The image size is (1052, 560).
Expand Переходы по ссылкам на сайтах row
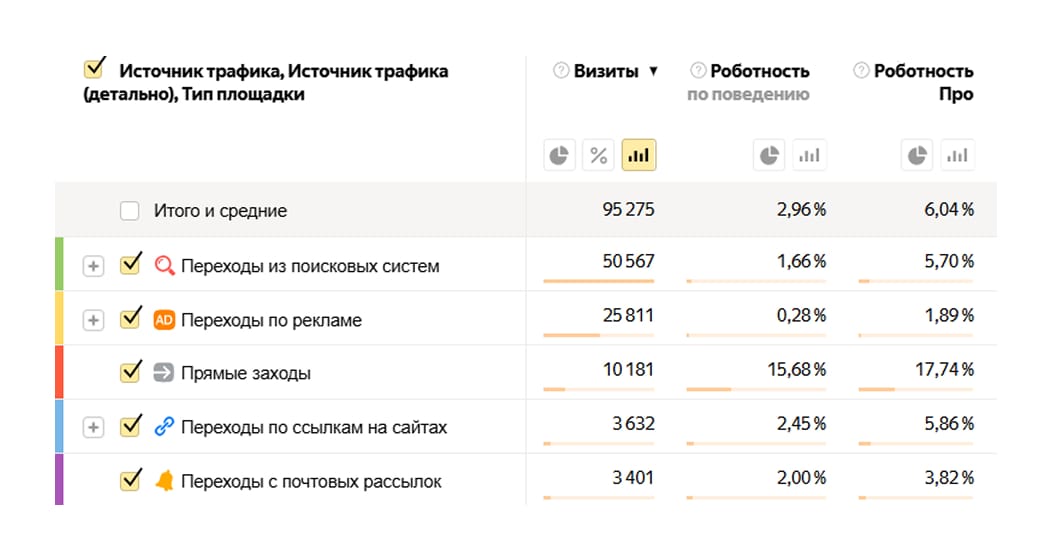(93, 427)
